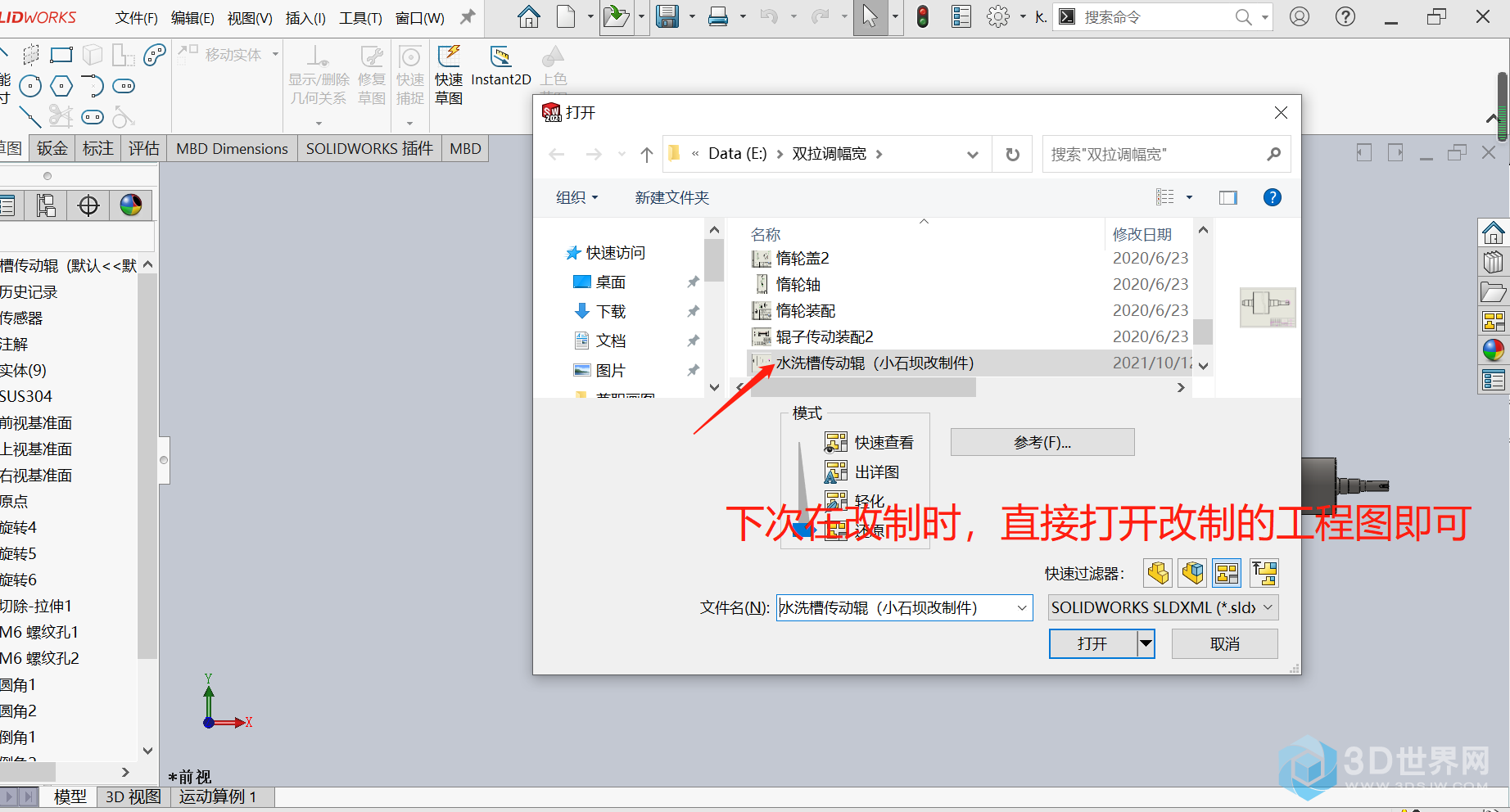Click the Select cursor tool
Image resolution: width=1510 pixels, height=812 pixels.
pyautogui.click(x=870, y=17)
